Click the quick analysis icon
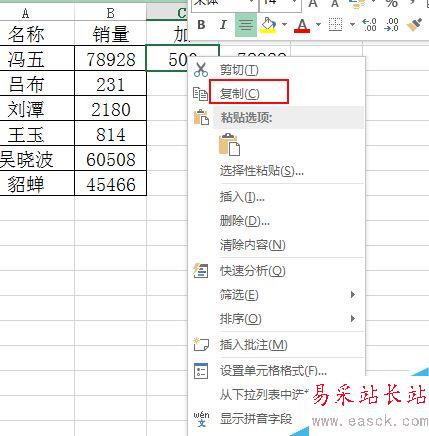 click(x=201, y=270)
